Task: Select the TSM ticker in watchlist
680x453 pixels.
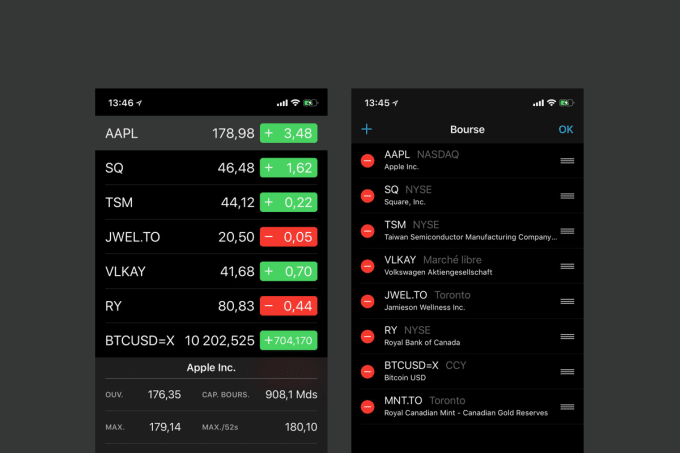Action: pos(119,202)
